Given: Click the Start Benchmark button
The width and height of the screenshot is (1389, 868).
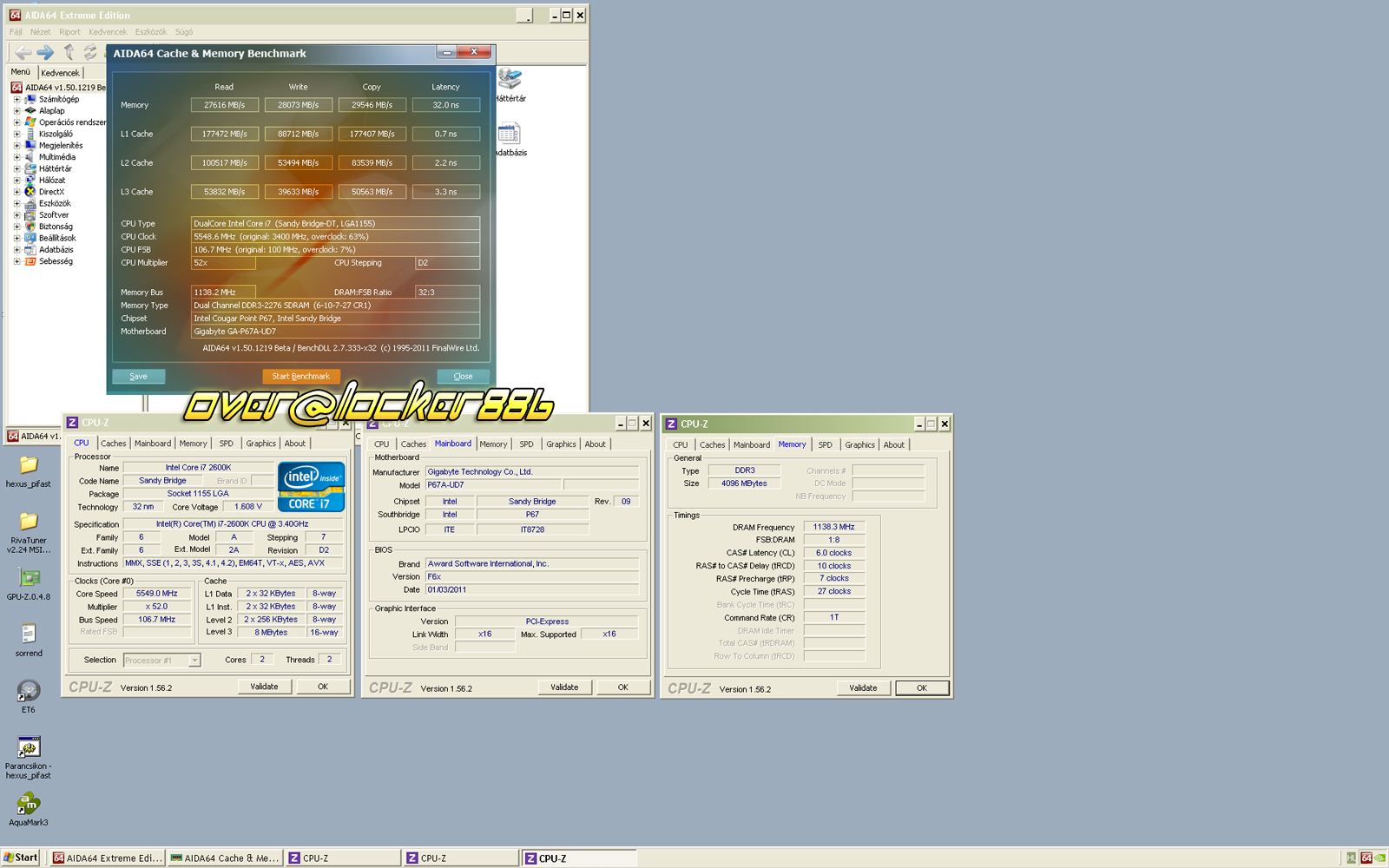Looking at the screenshot, I should [x=300, y=377].
